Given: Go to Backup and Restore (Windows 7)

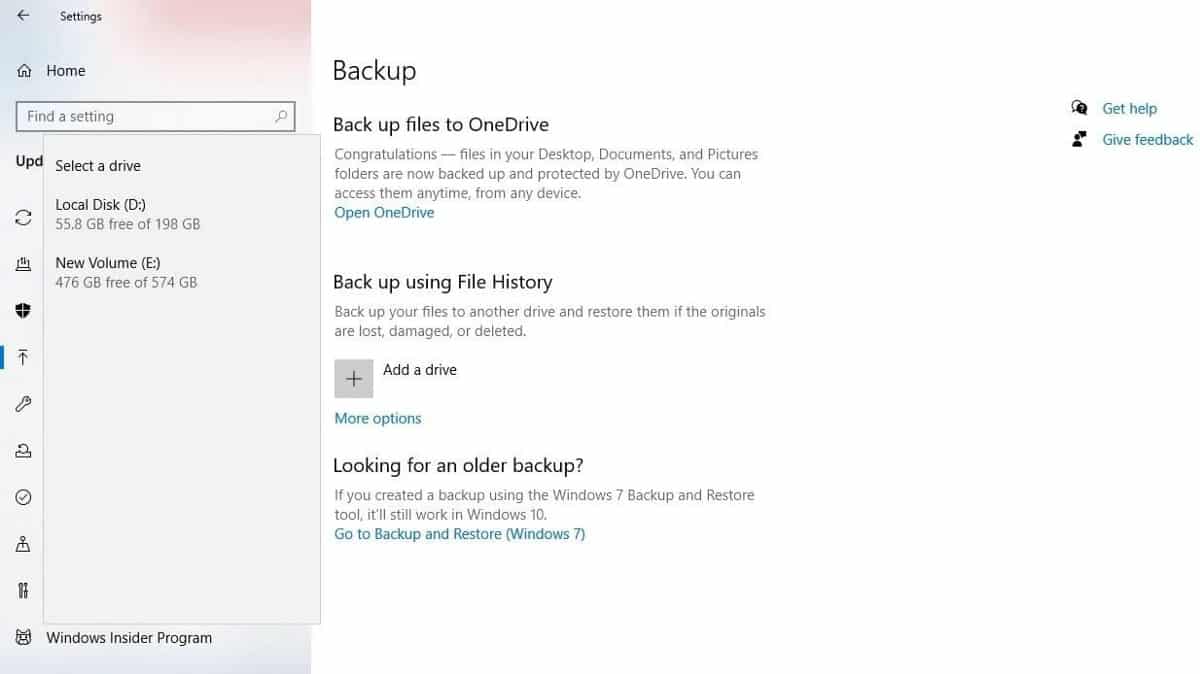Looking at the screenshot, I should coord(459,533).
